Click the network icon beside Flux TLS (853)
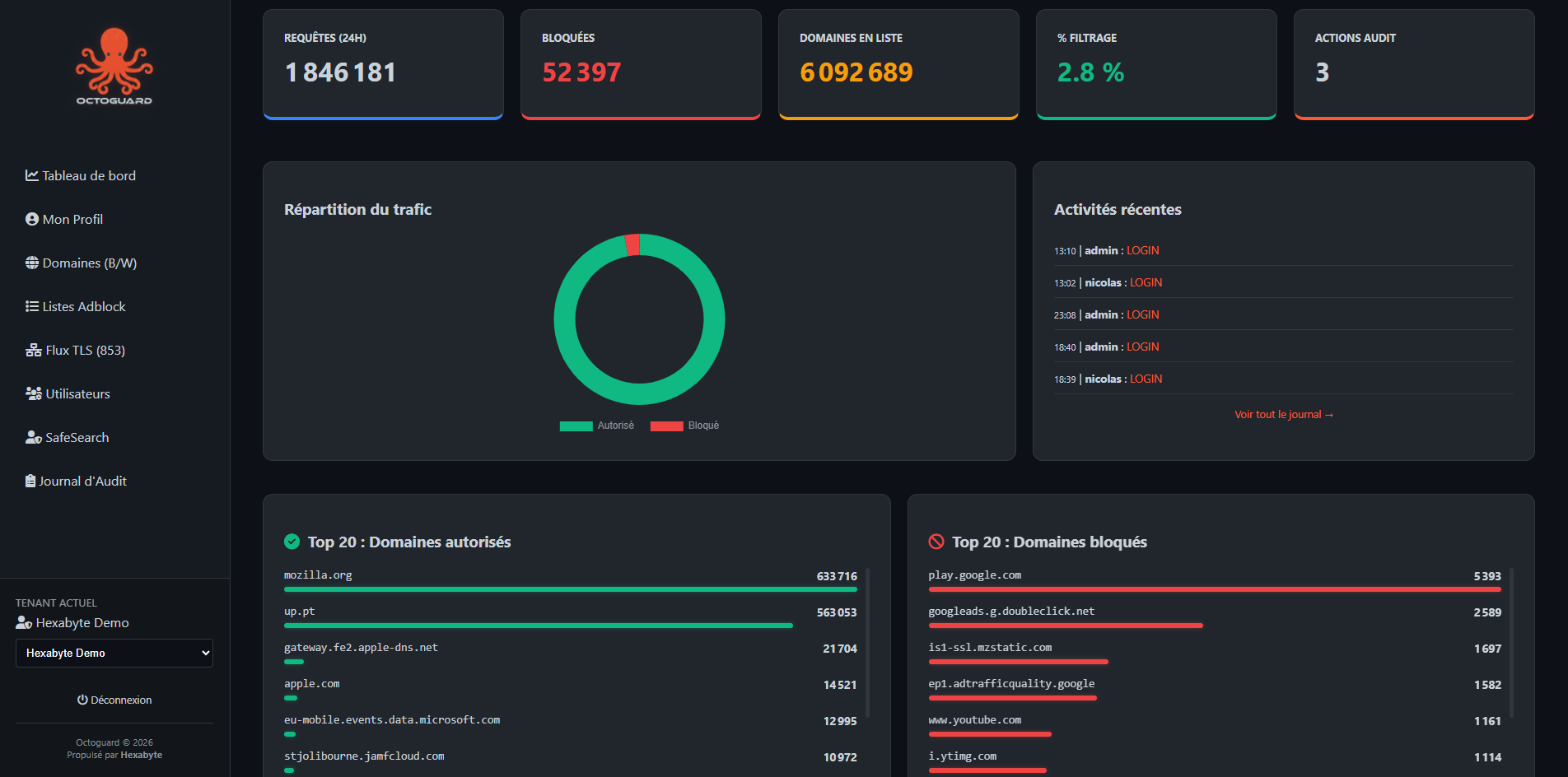 [30, 350]
